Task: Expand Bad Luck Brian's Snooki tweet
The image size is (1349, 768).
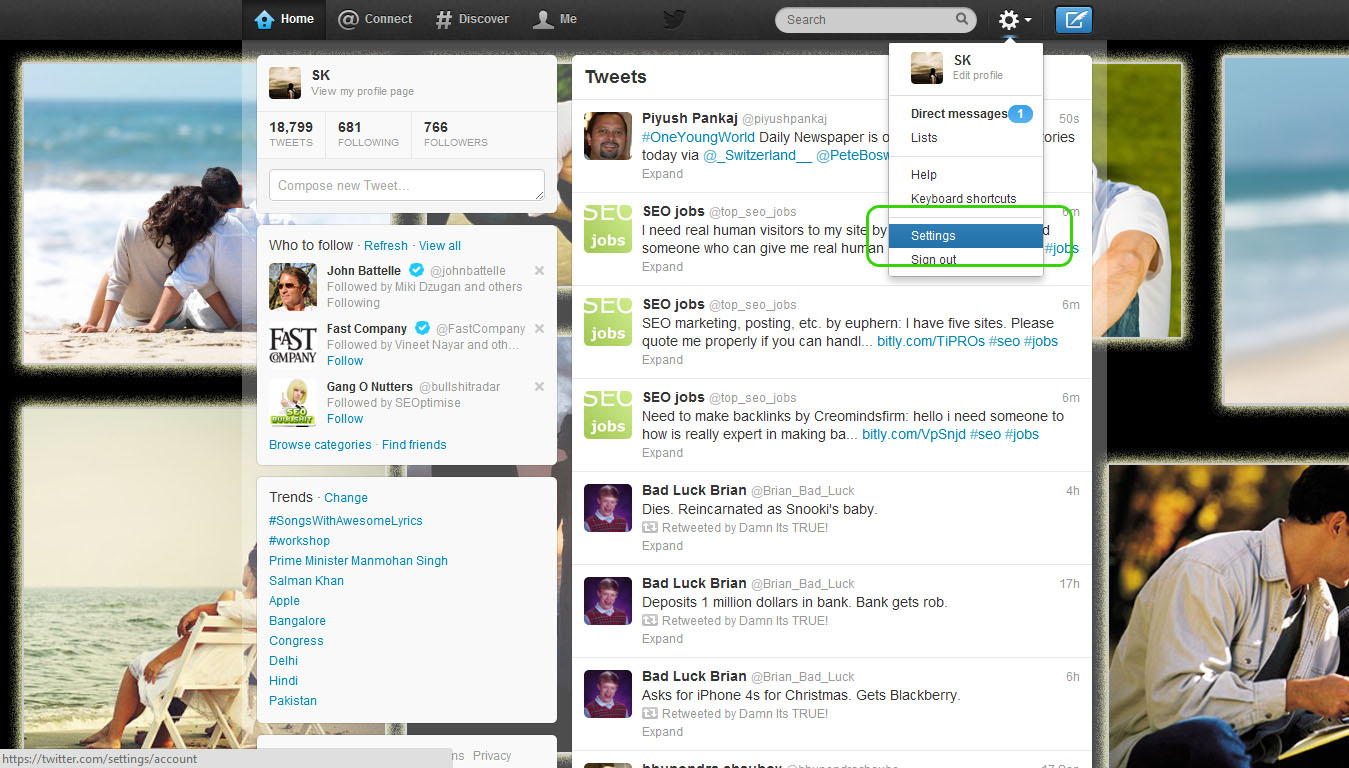Action: (661, 545)
